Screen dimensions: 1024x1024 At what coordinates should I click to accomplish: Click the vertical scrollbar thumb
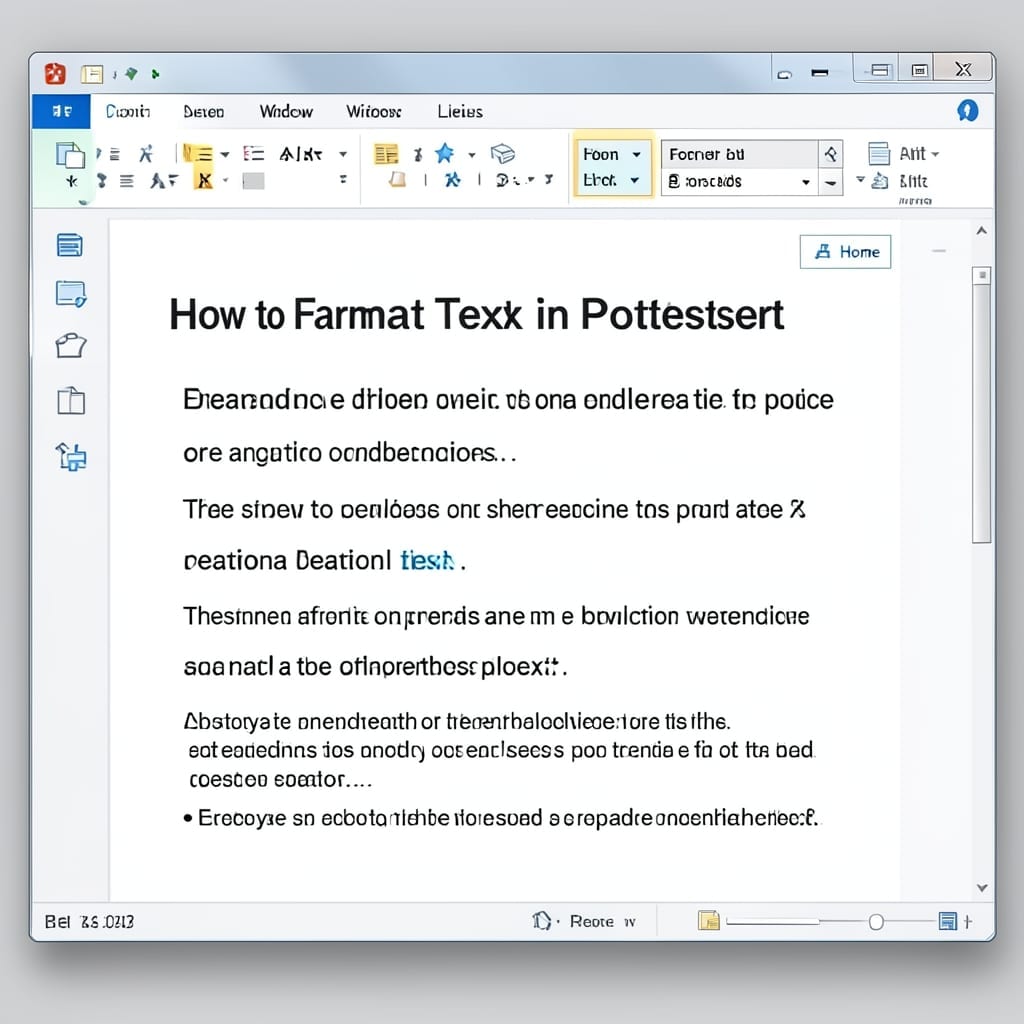pyautogui.click(x=981, y=405)
